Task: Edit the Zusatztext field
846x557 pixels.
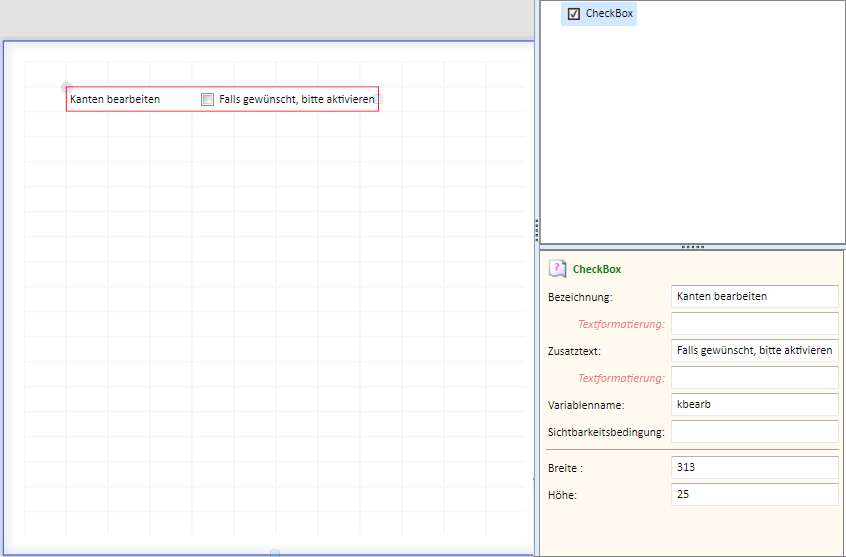Action: 754,350
